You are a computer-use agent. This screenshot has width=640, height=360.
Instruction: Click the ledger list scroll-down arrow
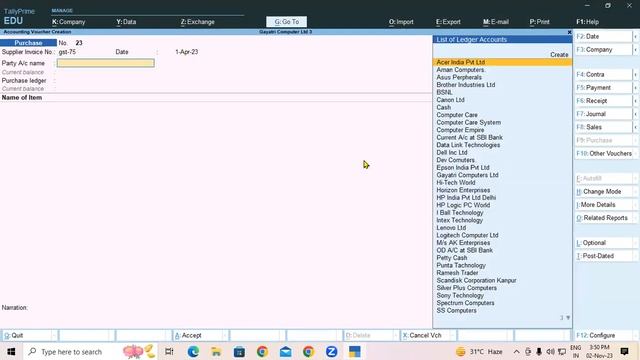[568, 318]
